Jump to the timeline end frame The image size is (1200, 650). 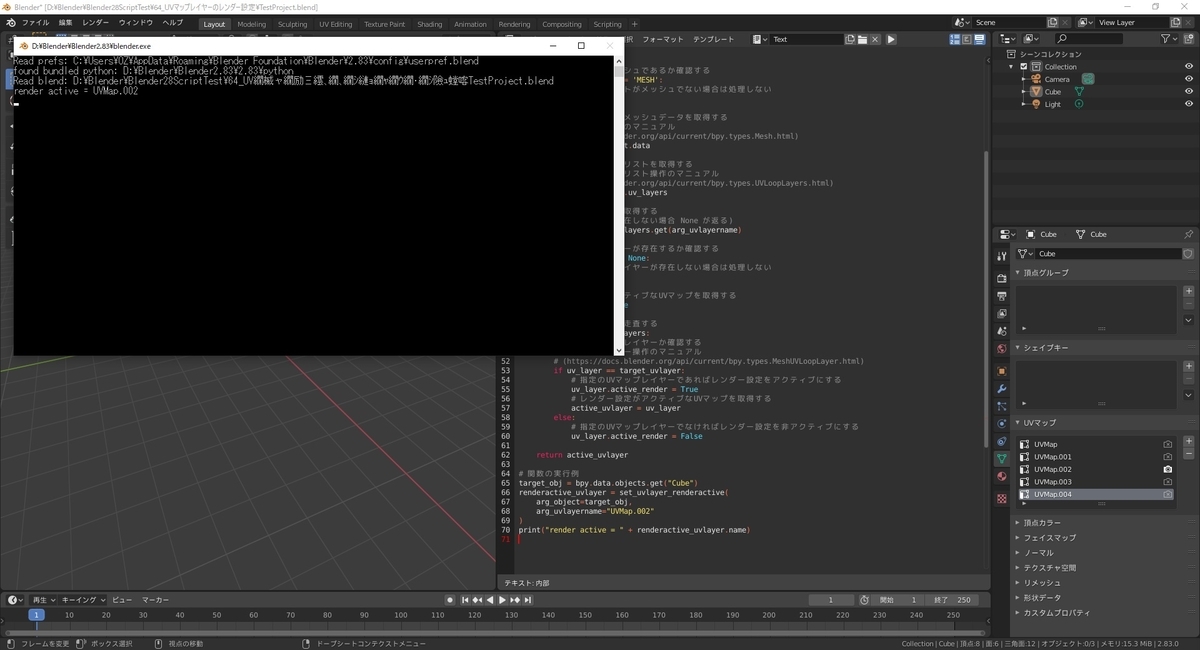tap(527, 600)
